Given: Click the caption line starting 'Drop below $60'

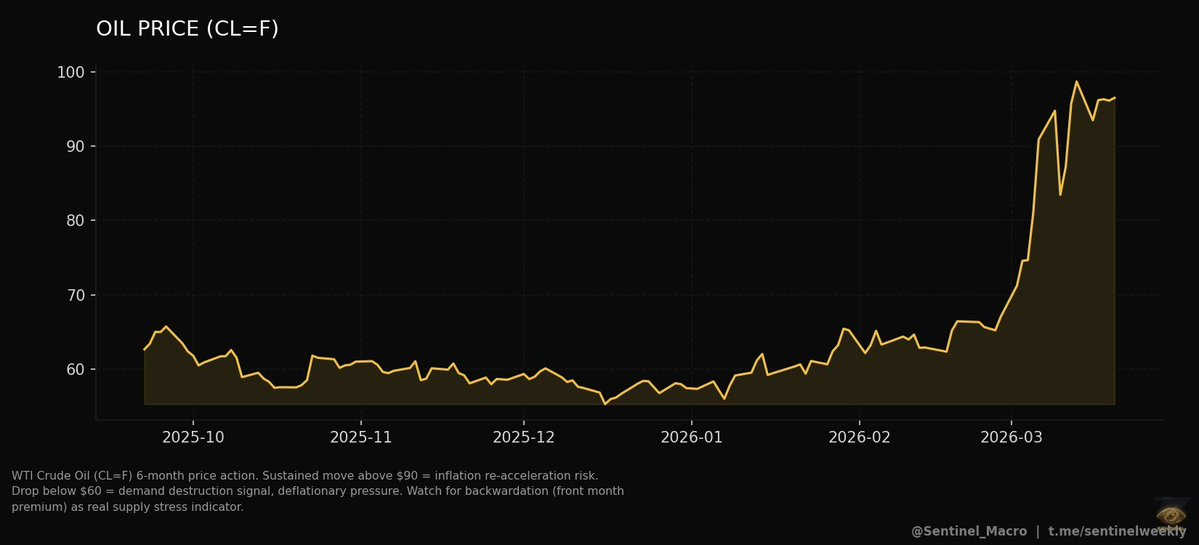Looking at the screenshot, I should [317, 491].
